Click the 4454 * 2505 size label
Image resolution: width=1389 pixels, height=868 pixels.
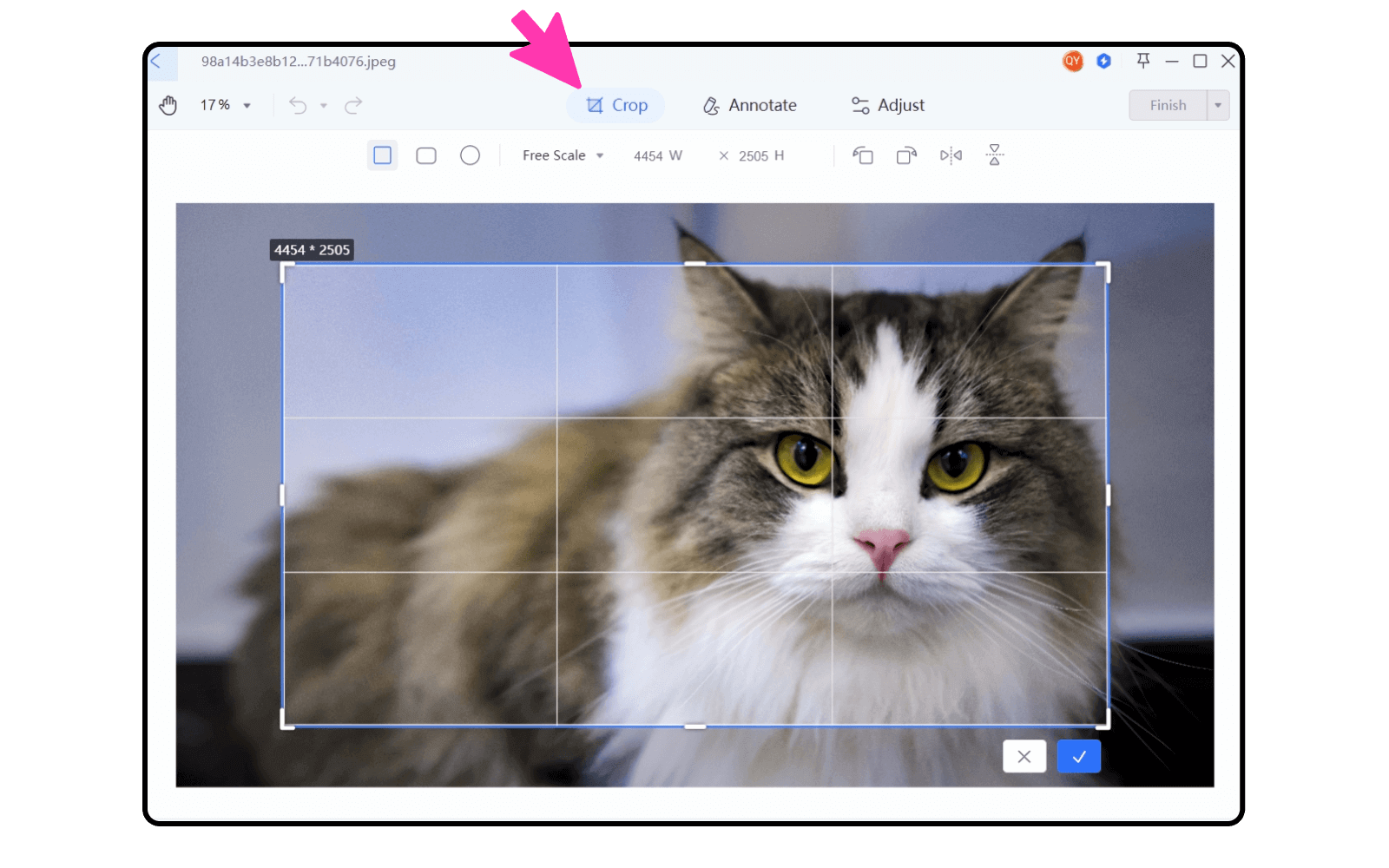312,250
